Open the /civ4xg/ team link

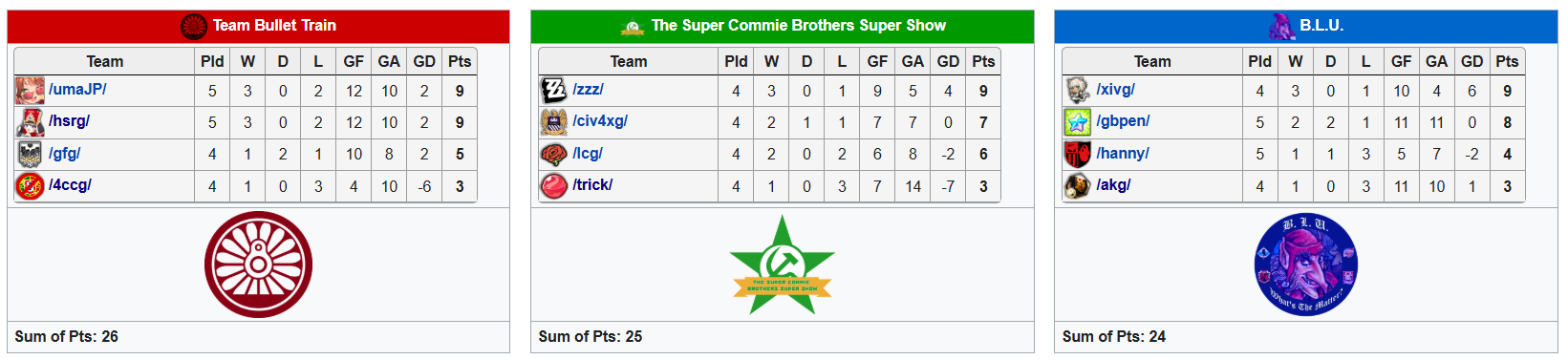(600, 121)
